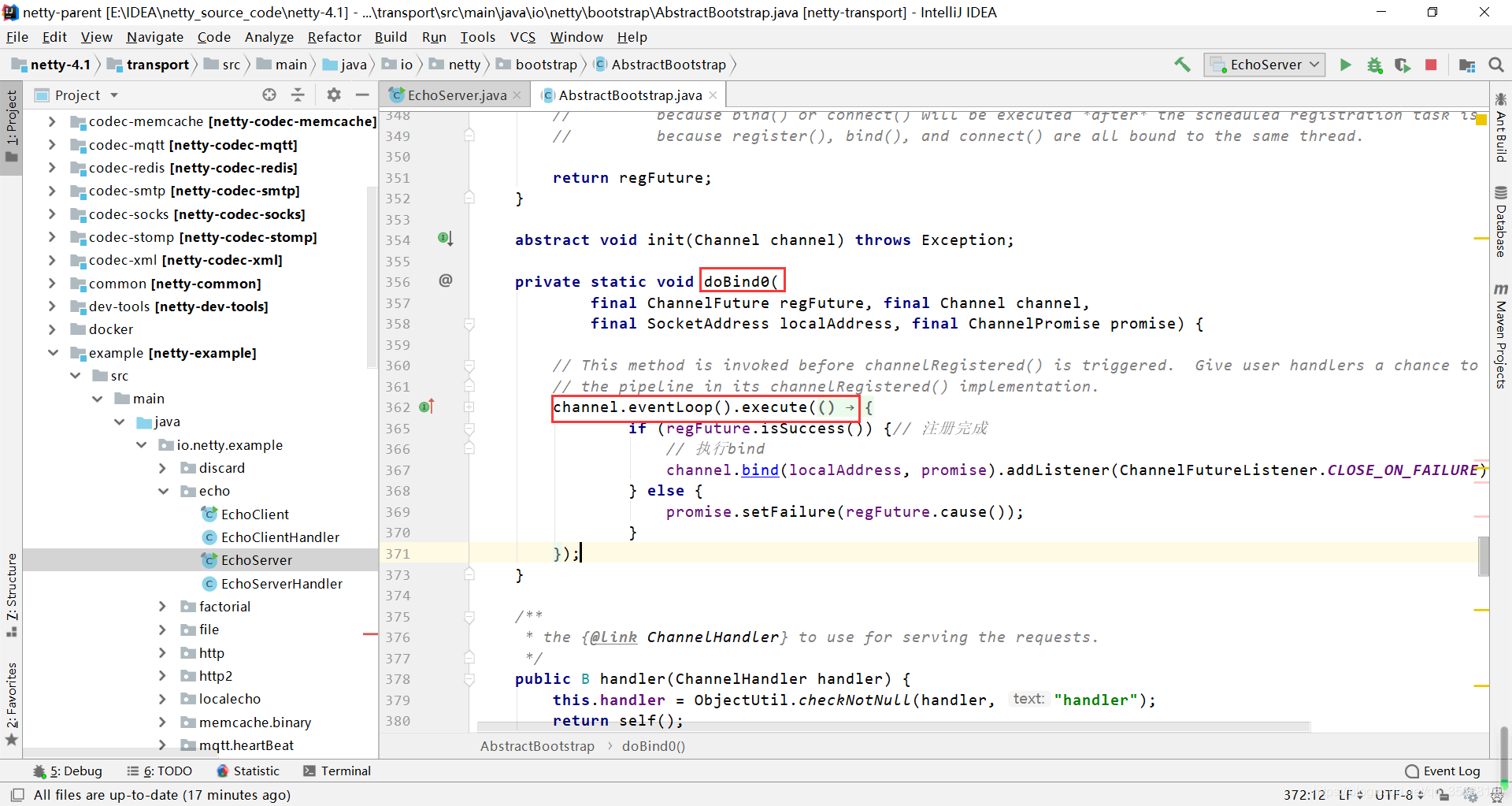Screen dimensions: 1512x806
Task: Expand codec-memcache module
Action: point(52,121)
